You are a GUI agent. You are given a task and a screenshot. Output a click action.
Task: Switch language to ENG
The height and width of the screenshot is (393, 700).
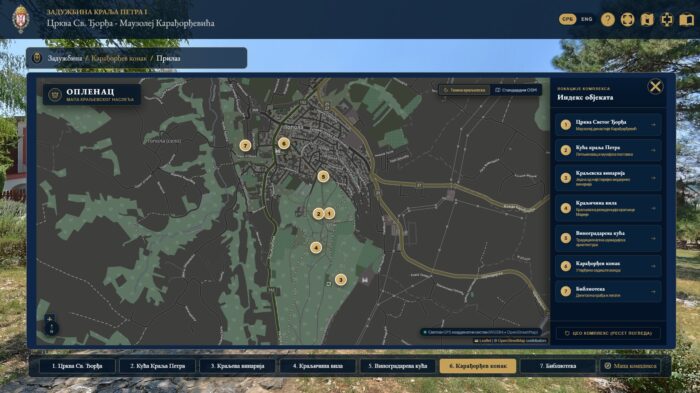tap(587, 19)
